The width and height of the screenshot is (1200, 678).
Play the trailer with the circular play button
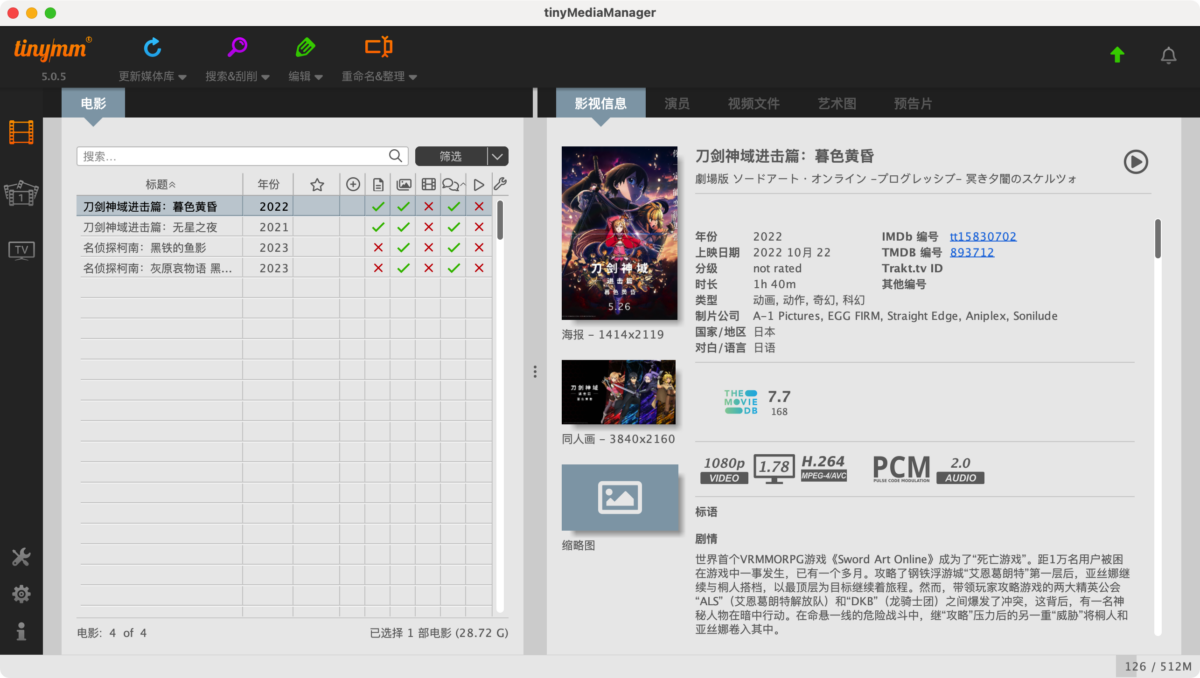coord(1135,161)
